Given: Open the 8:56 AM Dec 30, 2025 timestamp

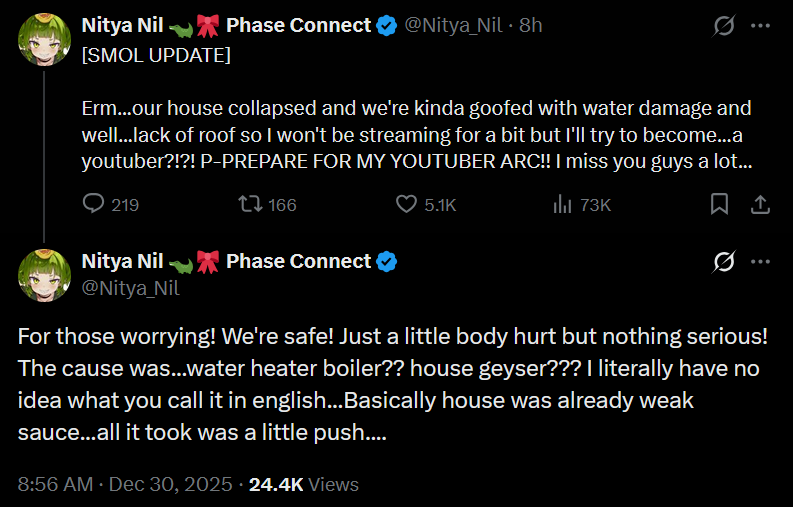Looking at the screenshot, I should coord(125,484).
